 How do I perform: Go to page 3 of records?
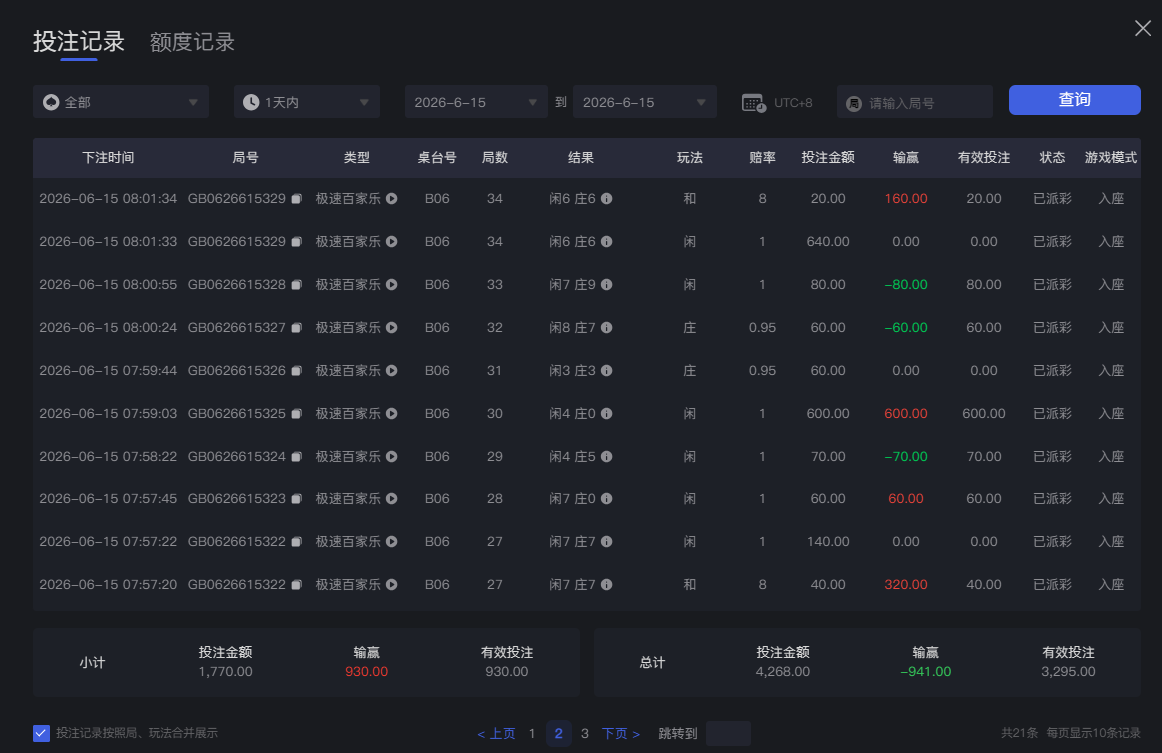pos(585,733)
